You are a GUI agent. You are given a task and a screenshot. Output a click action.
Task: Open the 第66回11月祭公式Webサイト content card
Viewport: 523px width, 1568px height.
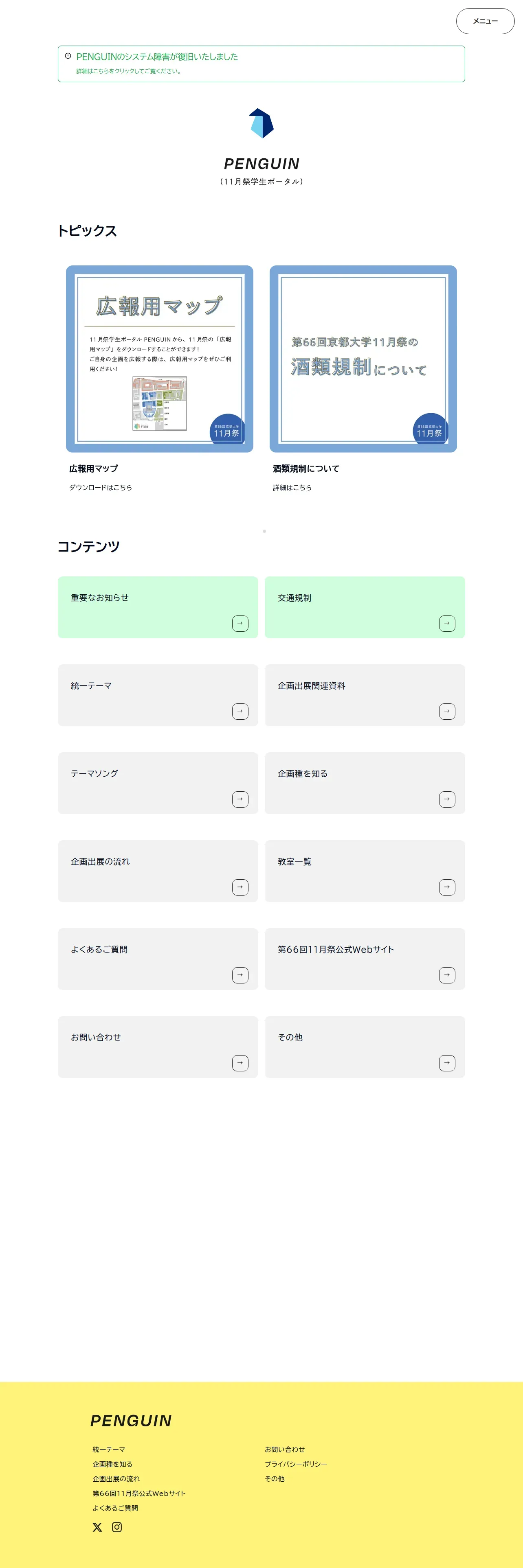click(x=365, y=959)
